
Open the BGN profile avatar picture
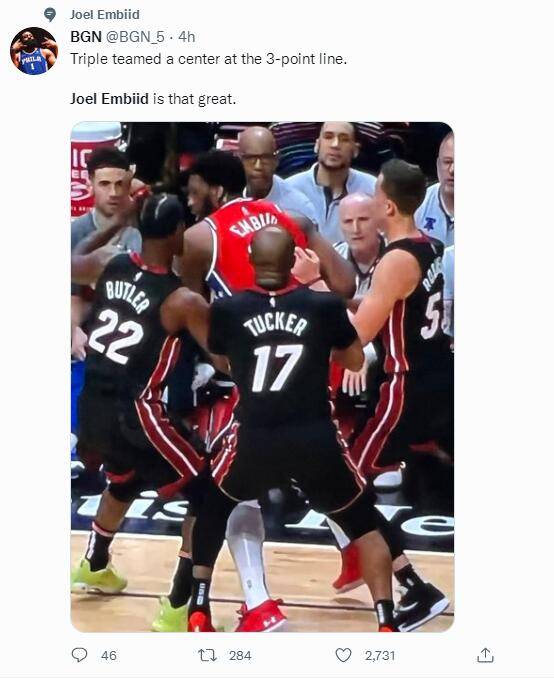pos(33,51)
